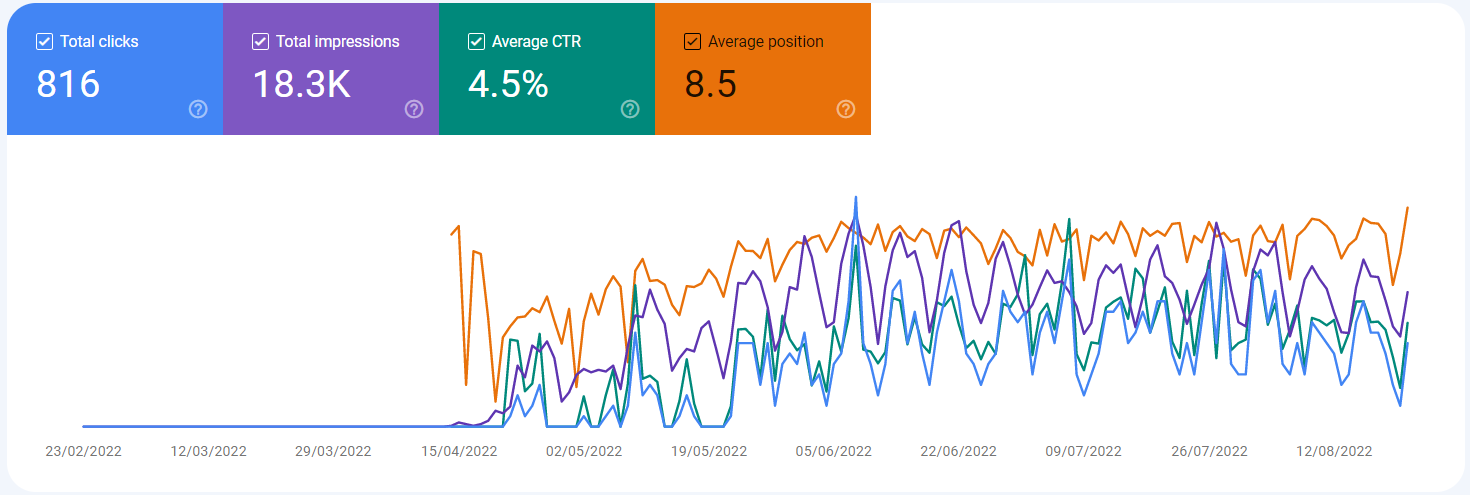This screenshot has height=495, width=1470.
Task: Disable the Average position checkbox
Action: point(692,42)
